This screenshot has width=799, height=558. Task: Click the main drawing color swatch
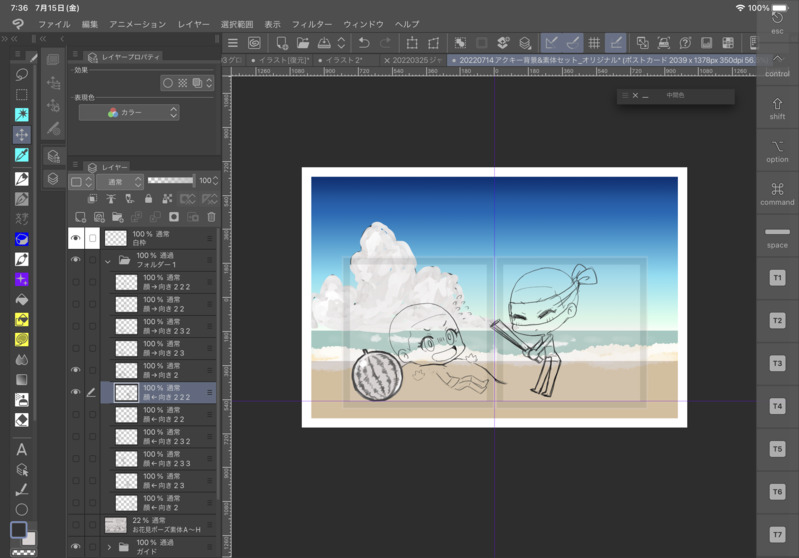click(18, 530)
